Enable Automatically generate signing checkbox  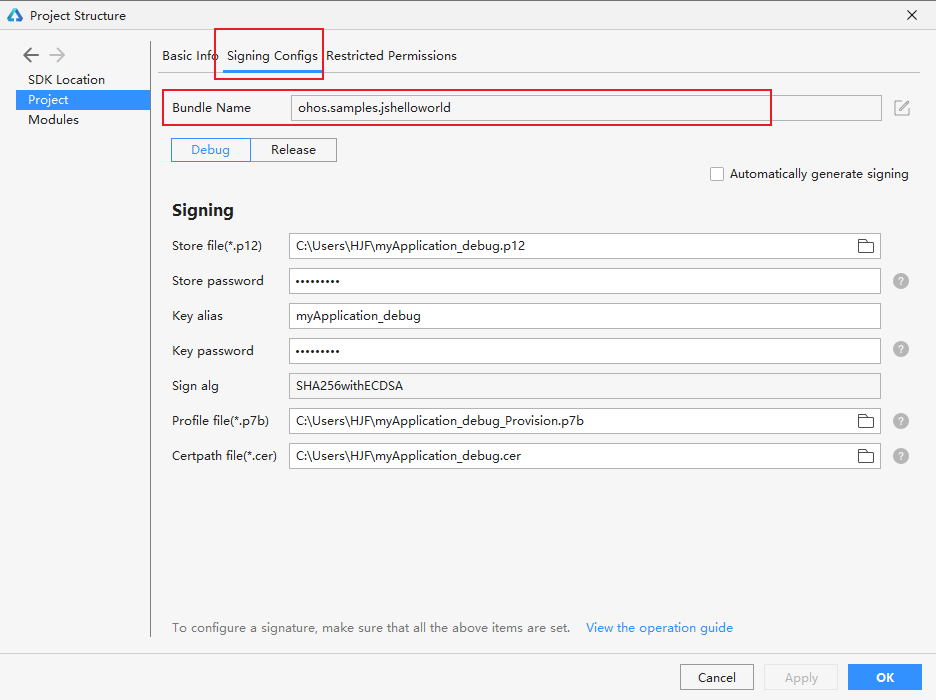tap(717, 174)
